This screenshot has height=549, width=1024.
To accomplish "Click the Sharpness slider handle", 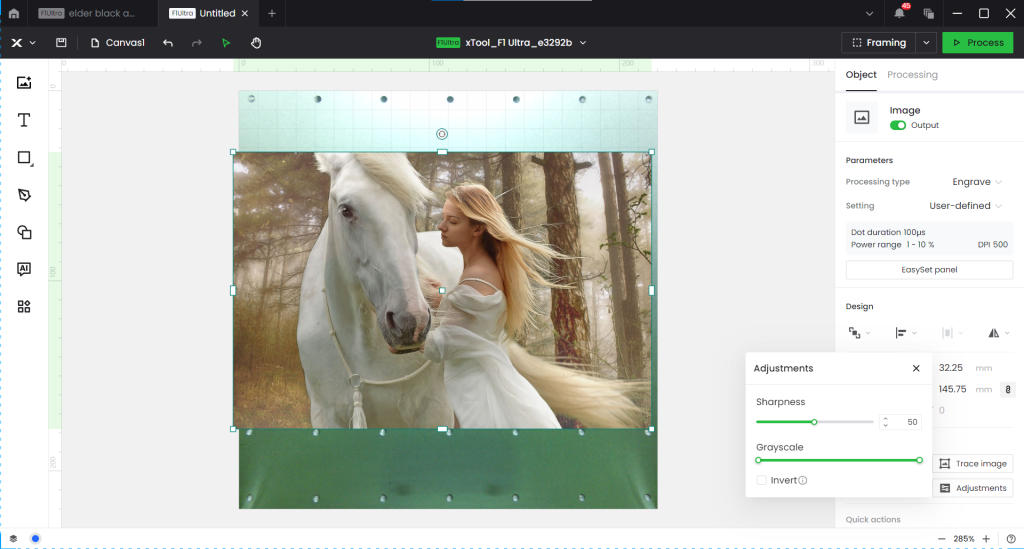I will 814,422.
